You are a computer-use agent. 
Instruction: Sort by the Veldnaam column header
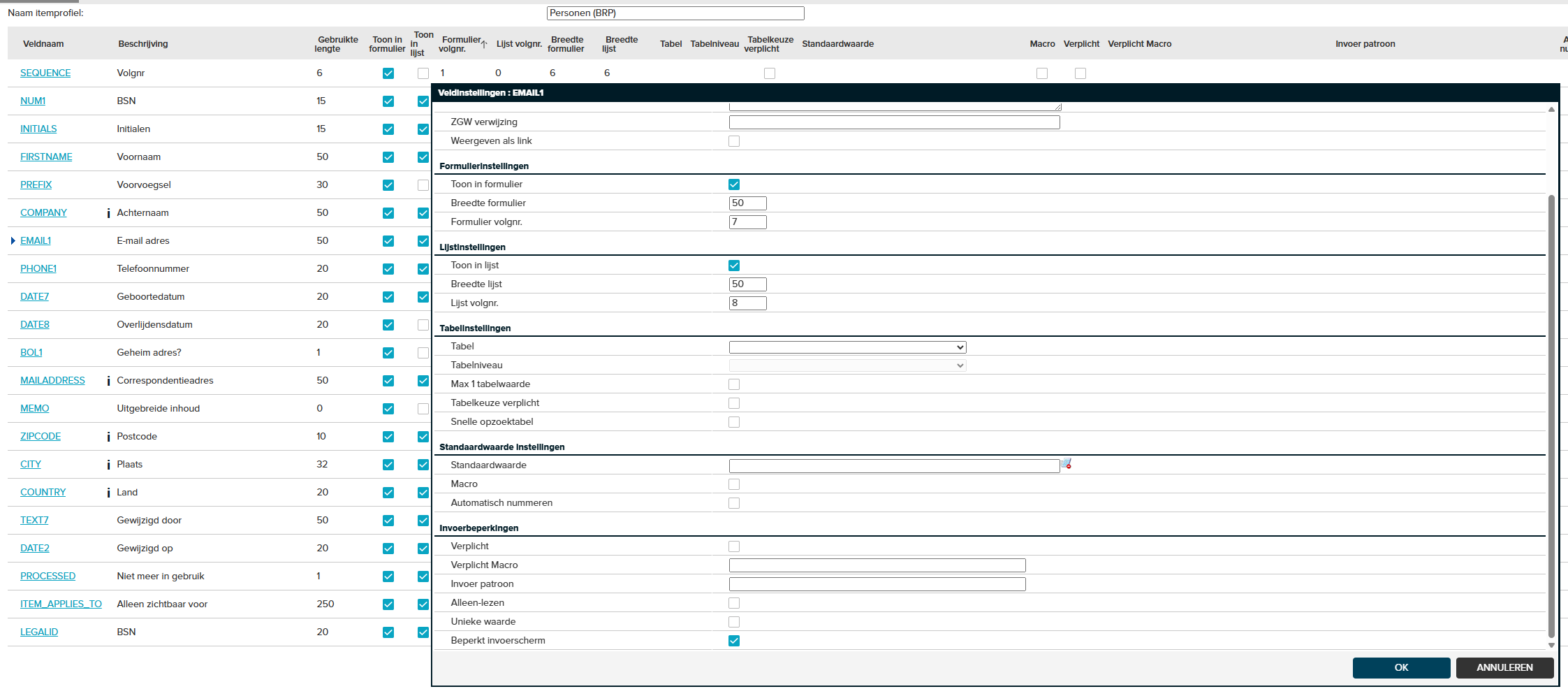coord(43,44)
